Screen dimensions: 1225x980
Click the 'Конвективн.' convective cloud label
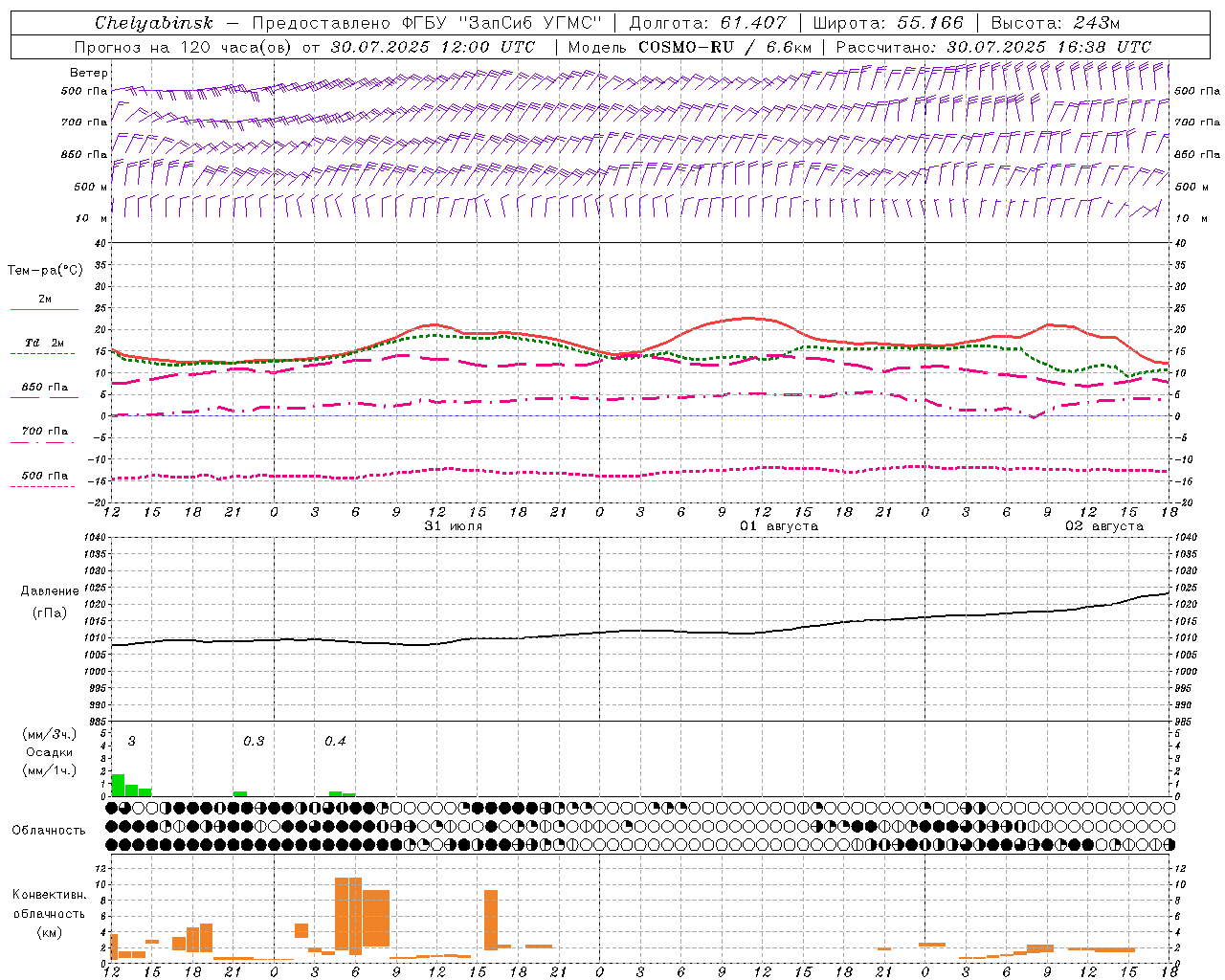coord(49,895)
